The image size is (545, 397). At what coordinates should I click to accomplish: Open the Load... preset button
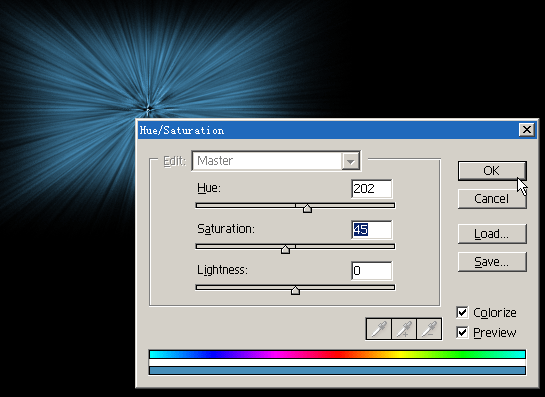coord(492,234)
